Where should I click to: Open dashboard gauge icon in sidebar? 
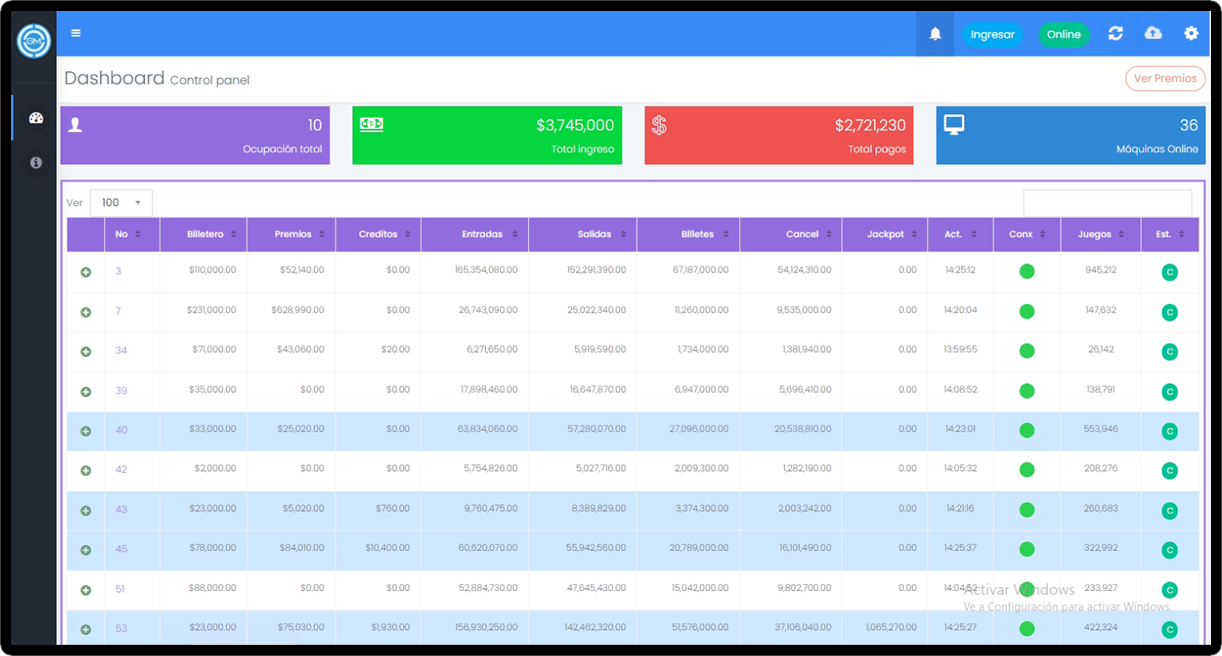coord(36,118)
